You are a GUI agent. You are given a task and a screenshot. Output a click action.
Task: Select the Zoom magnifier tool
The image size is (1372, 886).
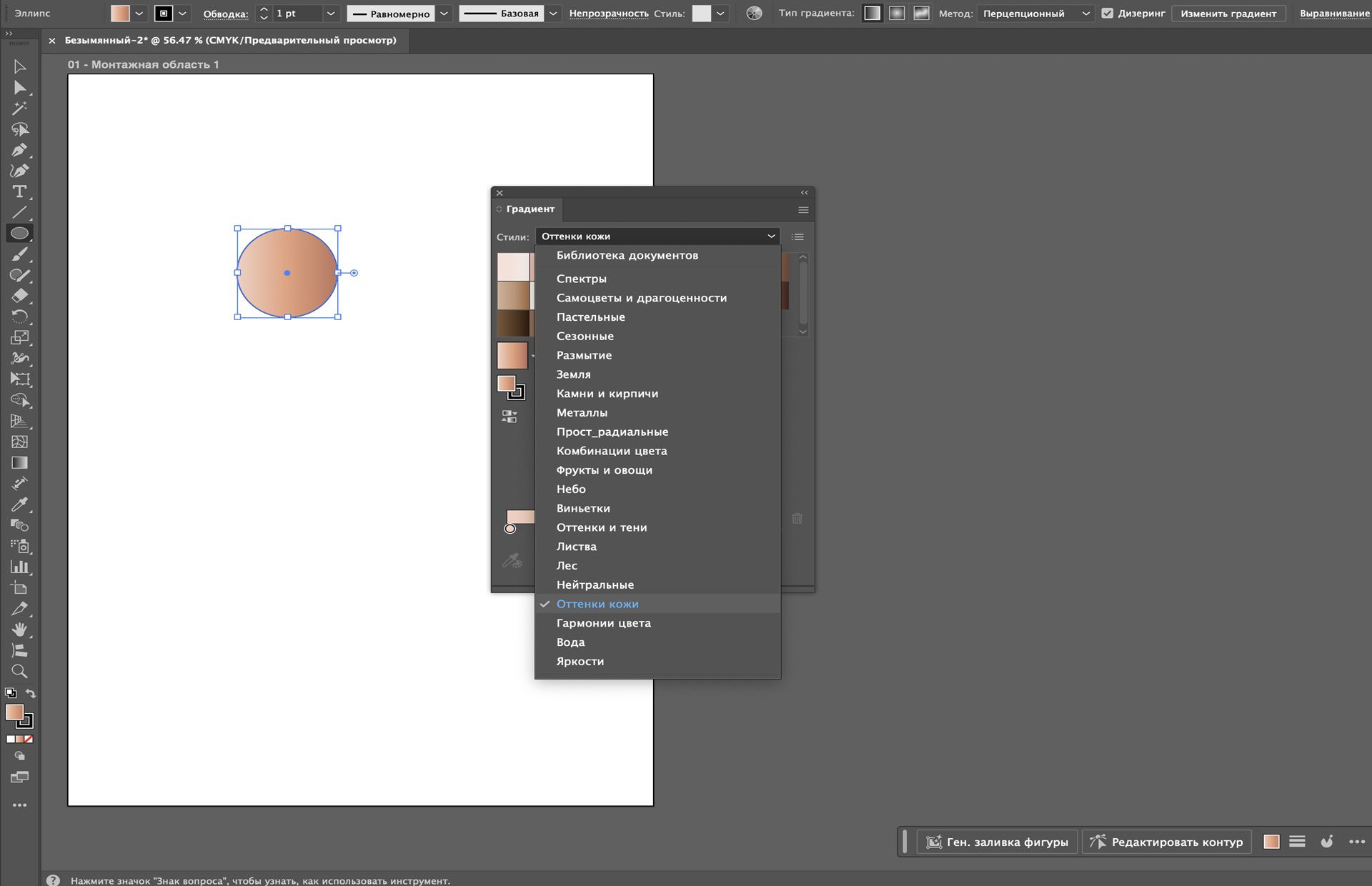19,672
